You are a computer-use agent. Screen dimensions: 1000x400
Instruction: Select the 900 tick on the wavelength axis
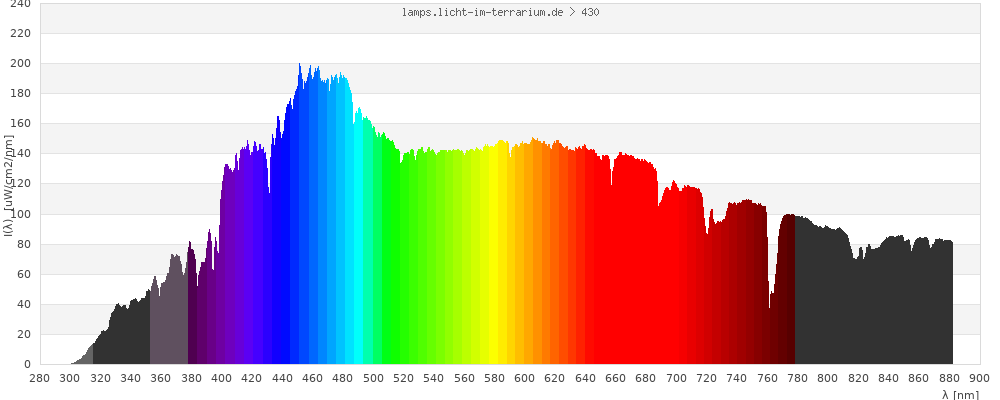coord(979,378)
